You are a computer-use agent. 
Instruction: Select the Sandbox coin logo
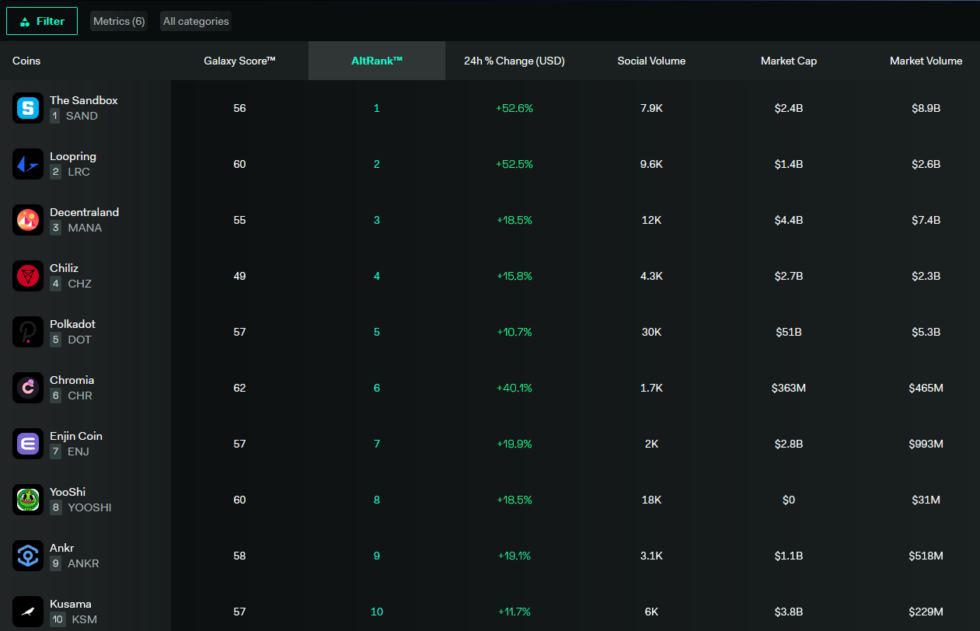tap(26, 108)
